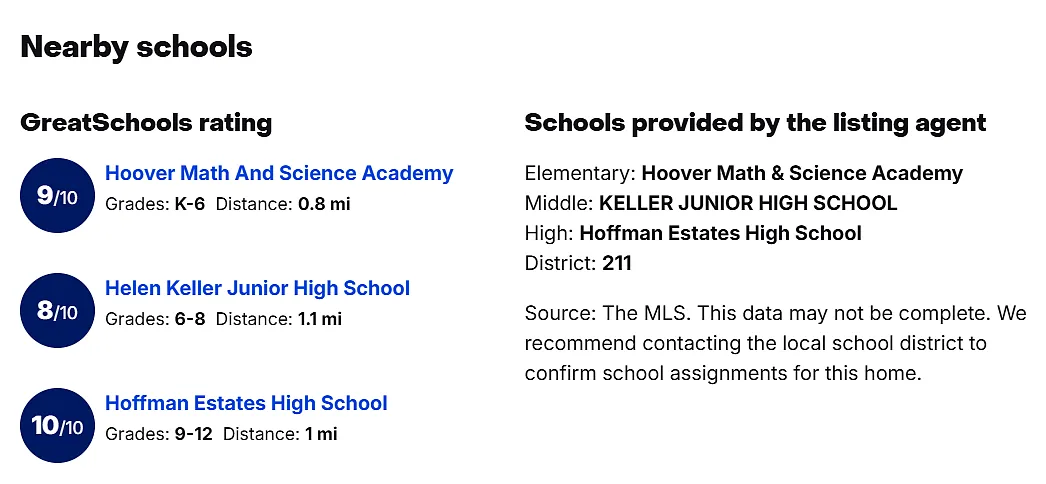Open the Helen Keller Junior High School link
The height and width of the screenshot is (484, 1046).
pos(257,289)
